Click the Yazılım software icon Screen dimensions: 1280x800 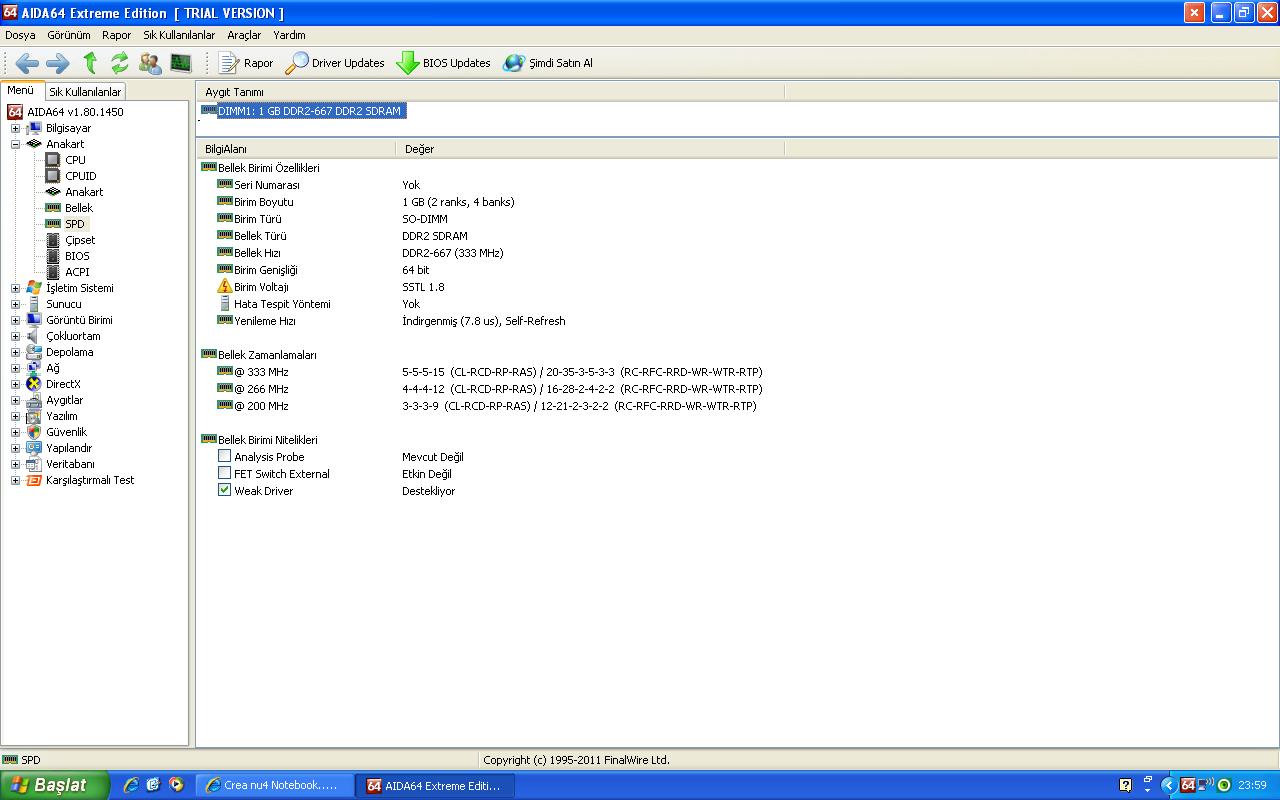(34, 416)
